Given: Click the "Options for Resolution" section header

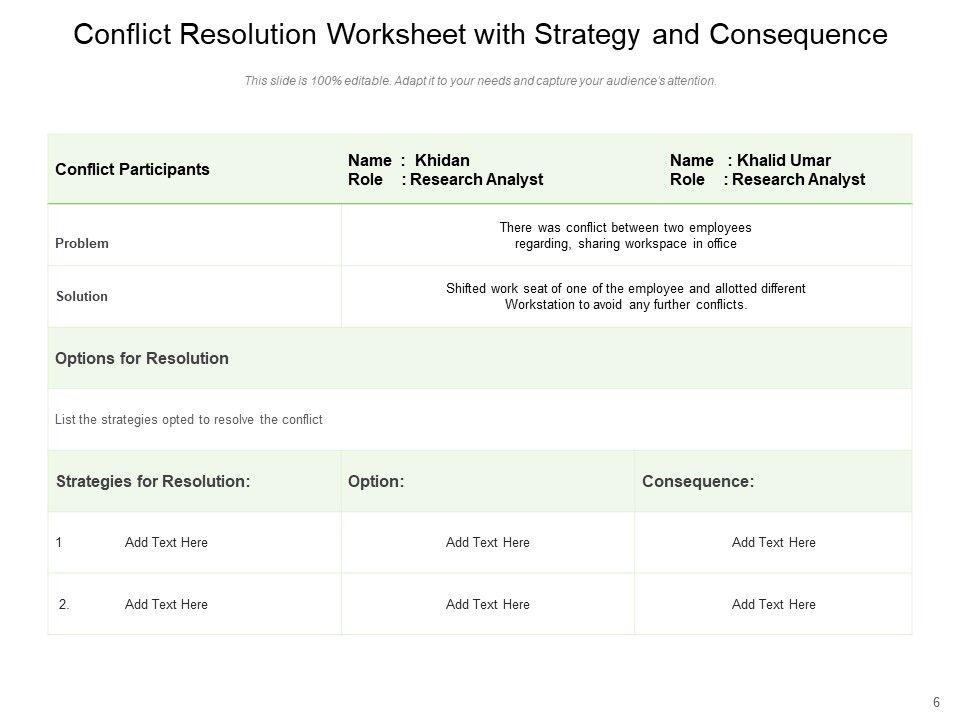Looking at the screenshot, I should point(142,358).
